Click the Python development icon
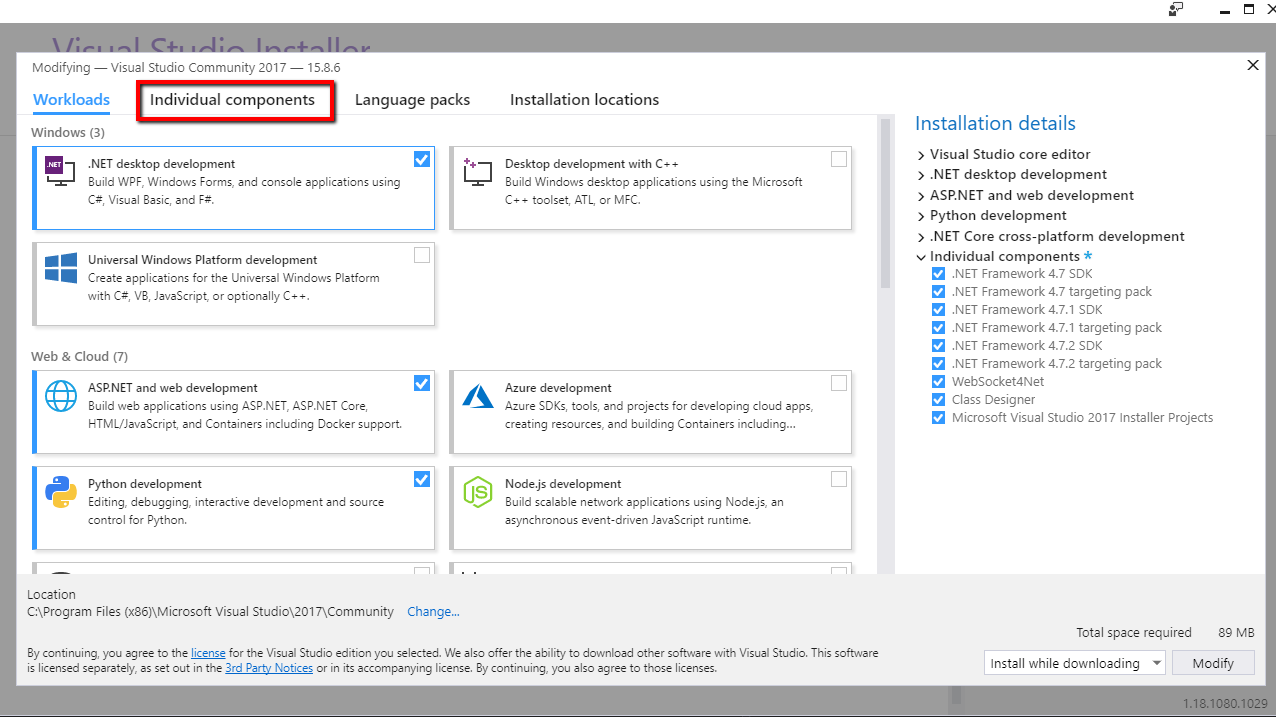Screen dimensions: 1276x717 click(60, 492)
